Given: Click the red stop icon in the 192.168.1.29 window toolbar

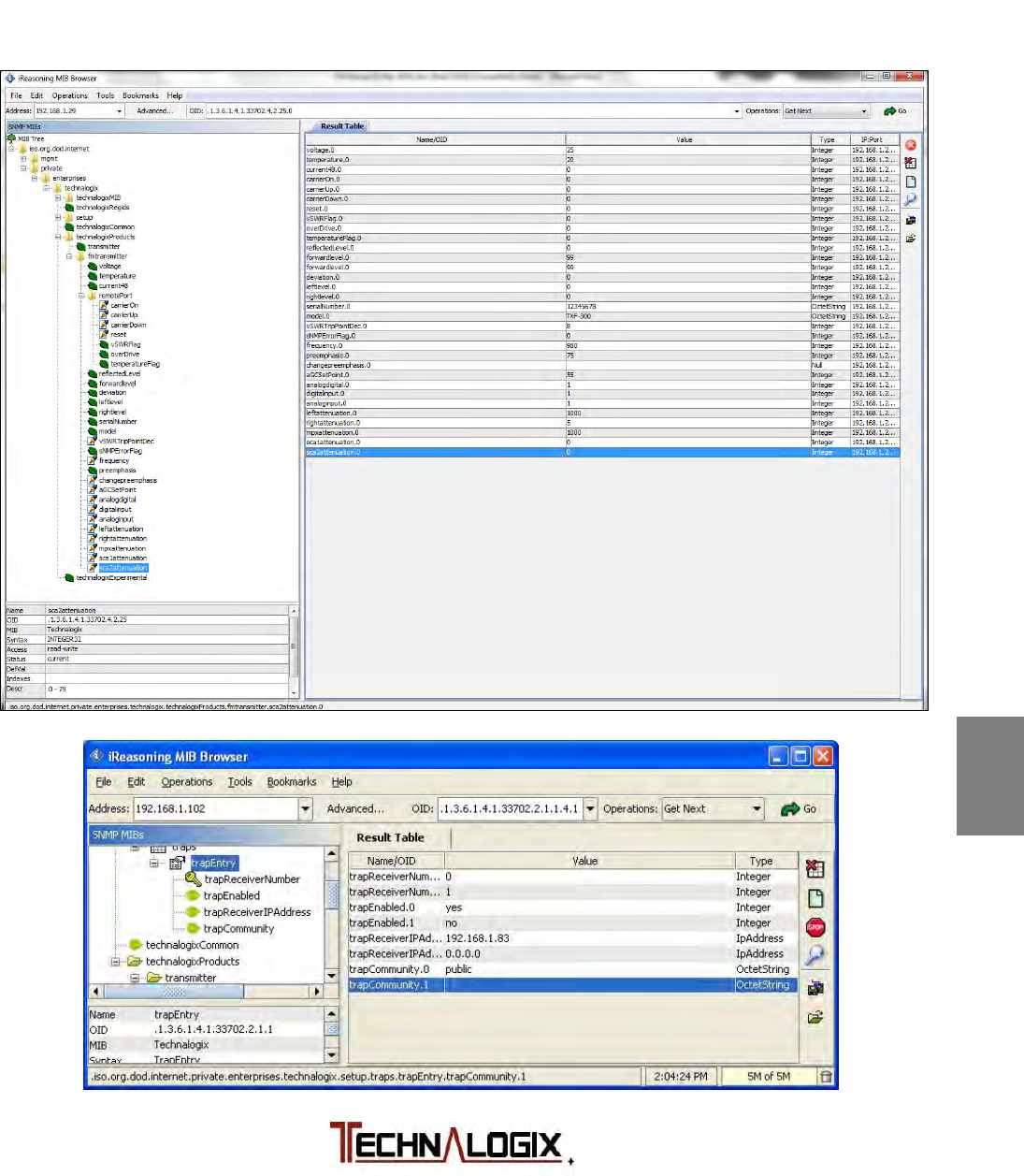Looking at the screenshot, I should click(911, 145).
